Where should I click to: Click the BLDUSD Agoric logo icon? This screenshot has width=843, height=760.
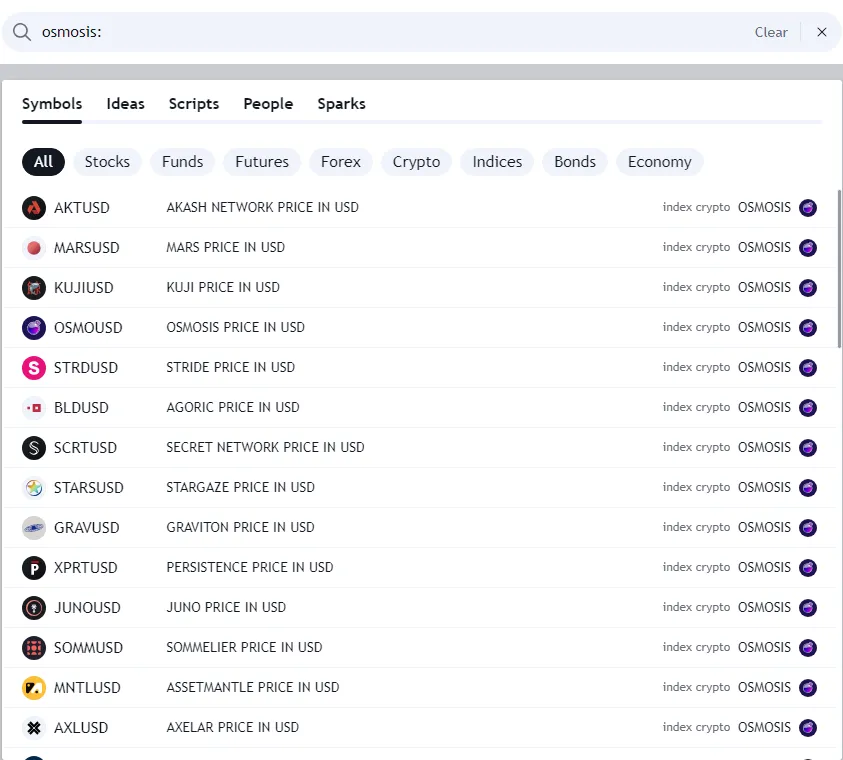pyautogui.click(x=34, y=408)
